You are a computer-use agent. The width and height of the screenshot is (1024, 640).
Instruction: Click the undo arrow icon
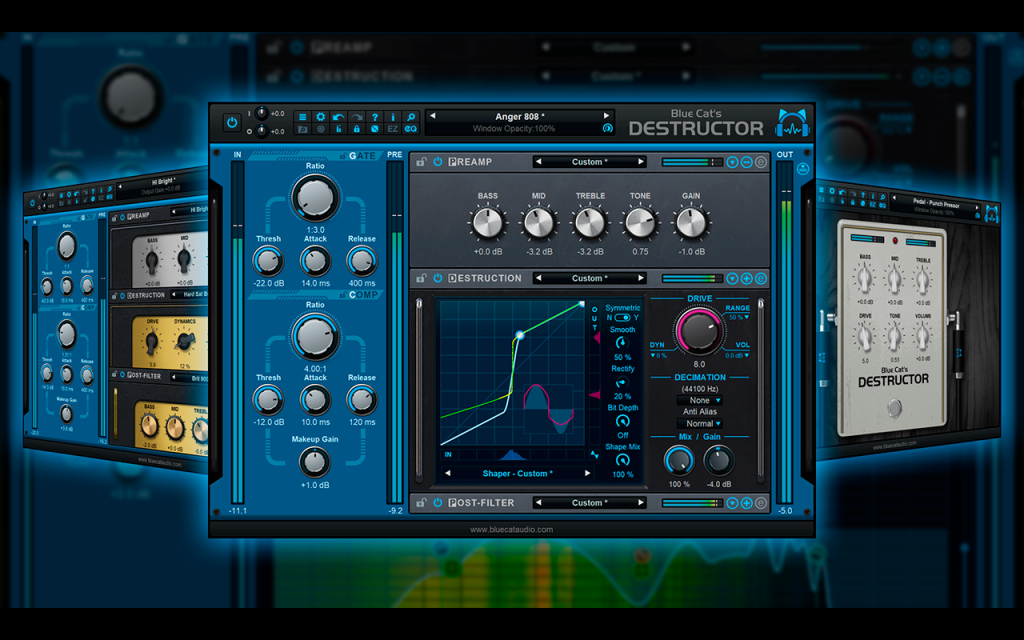point(338,117)
